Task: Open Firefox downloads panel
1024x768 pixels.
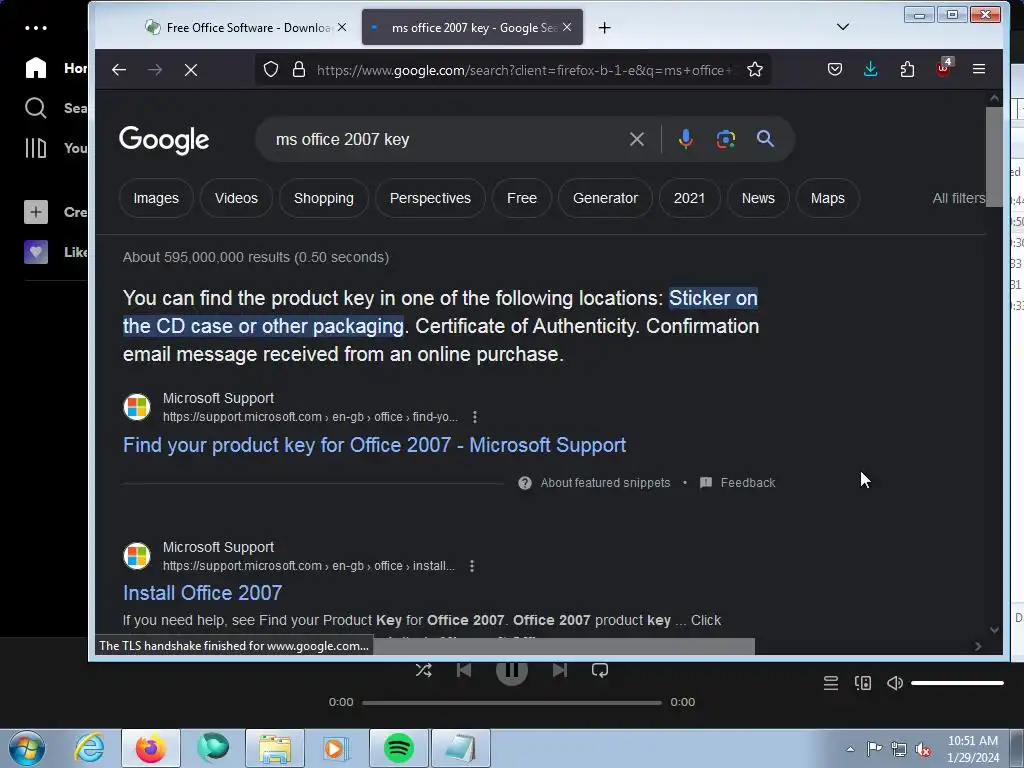Action: coord(871,69)
